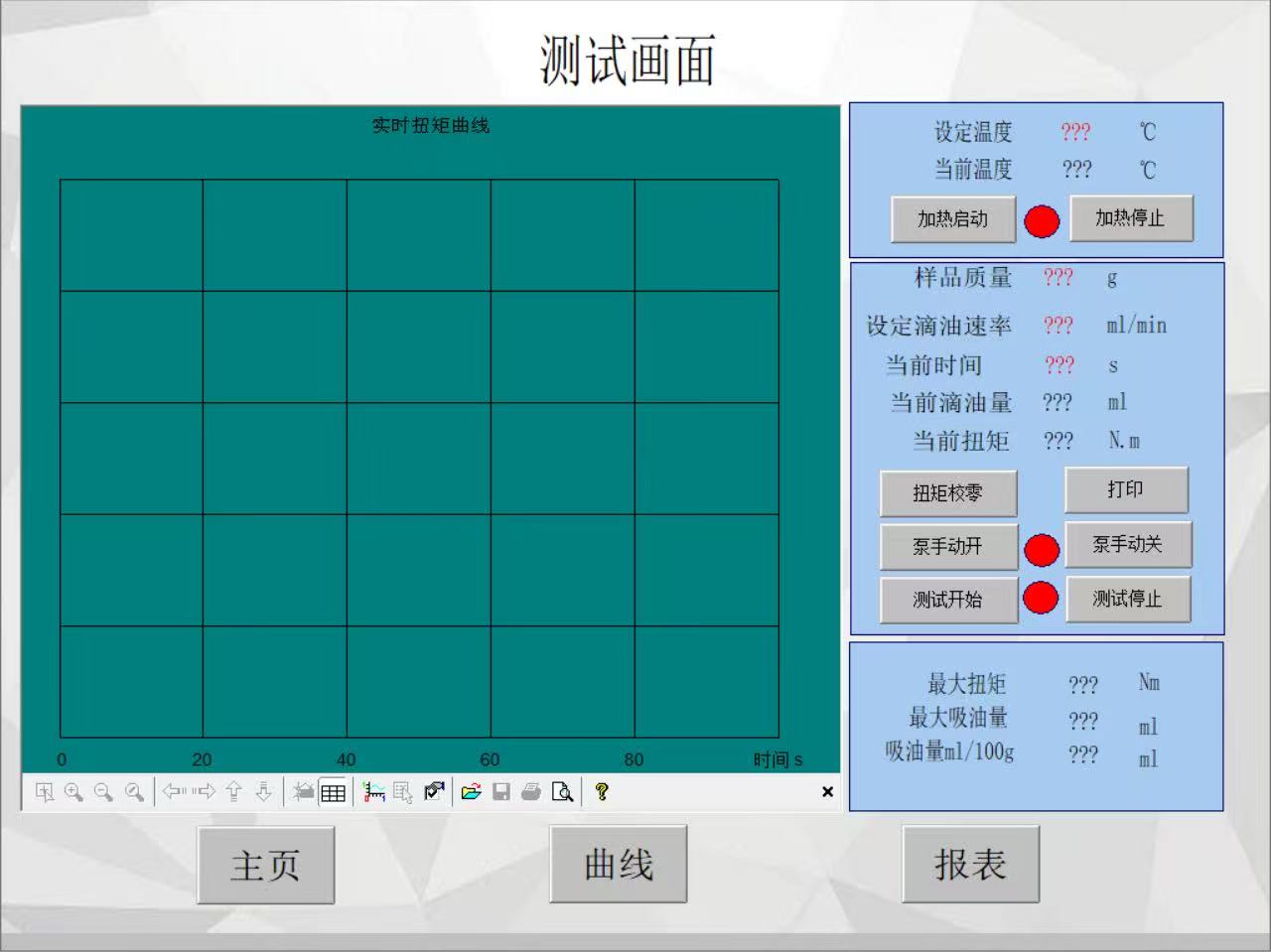The image size is (1271, 952).
Task: Begin the test with 测试开始
Action: (948, 600)
